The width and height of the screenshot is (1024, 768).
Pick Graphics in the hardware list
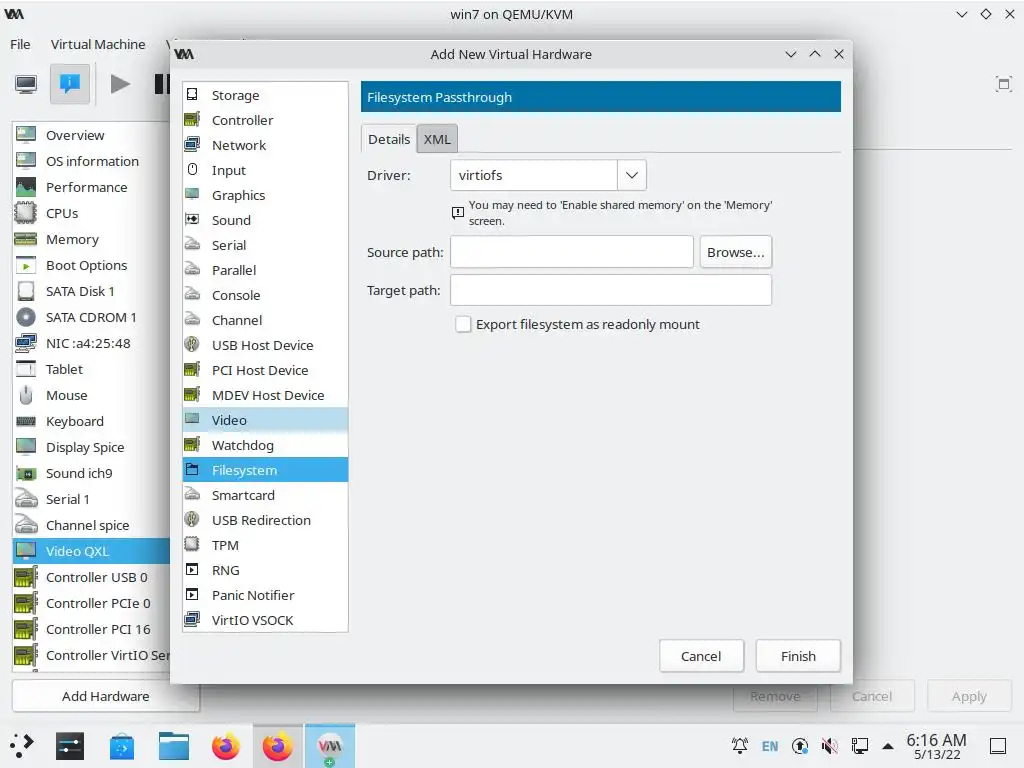265,195
